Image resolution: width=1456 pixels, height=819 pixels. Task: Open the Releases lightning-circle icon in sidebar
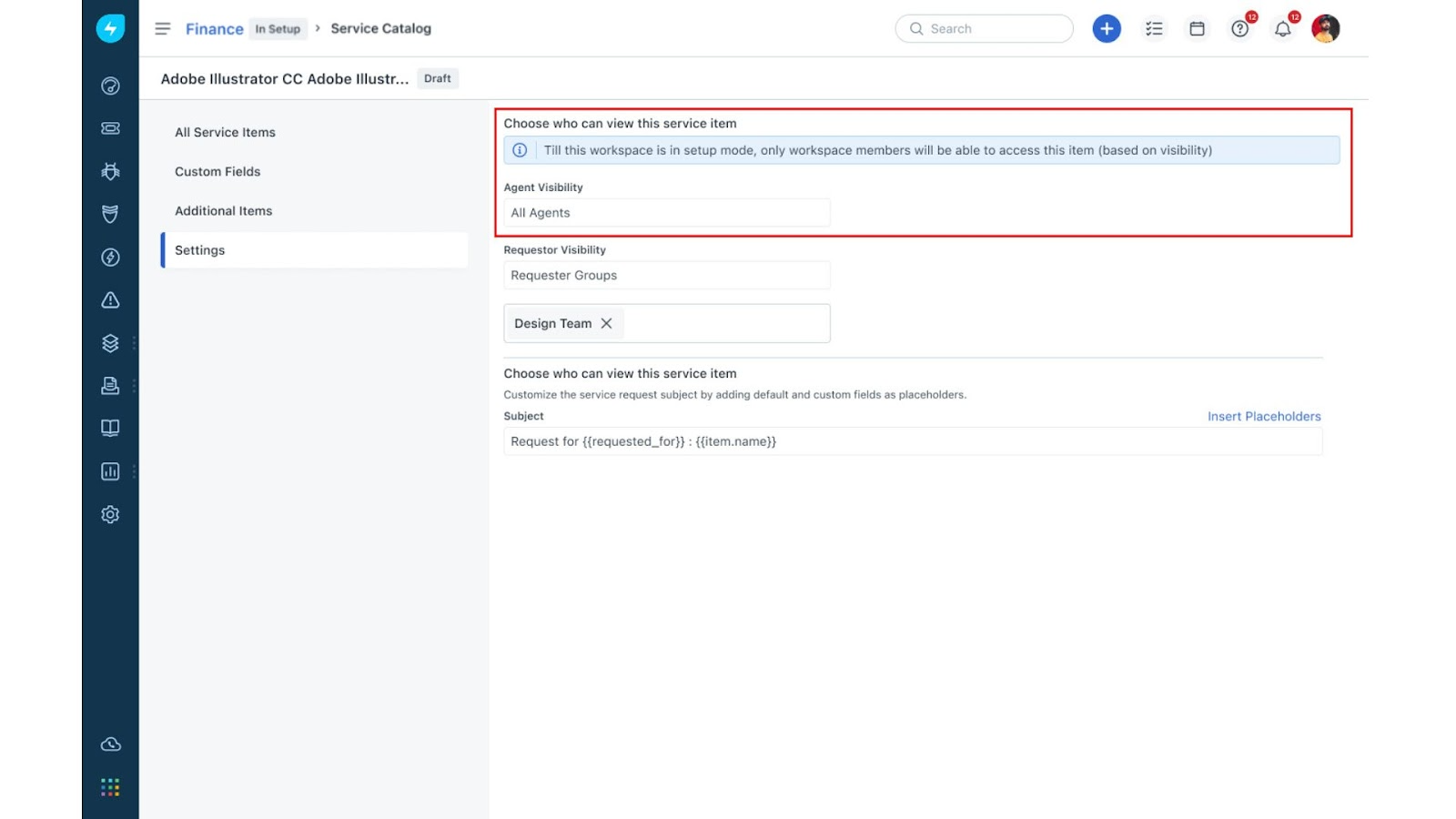[x=110, y=258]
